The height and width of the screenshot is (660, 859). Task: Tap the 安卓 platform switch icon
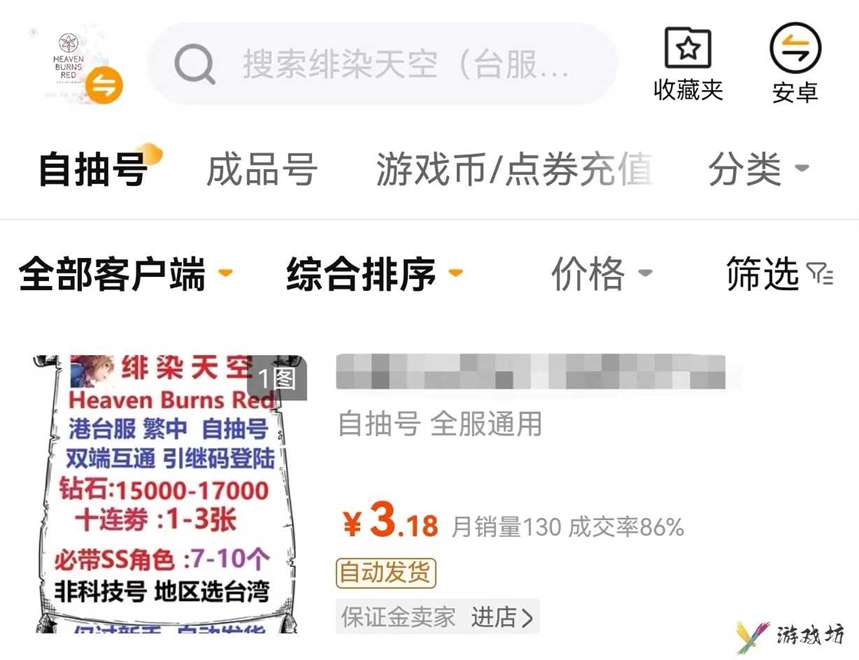(x=795, y=48)
